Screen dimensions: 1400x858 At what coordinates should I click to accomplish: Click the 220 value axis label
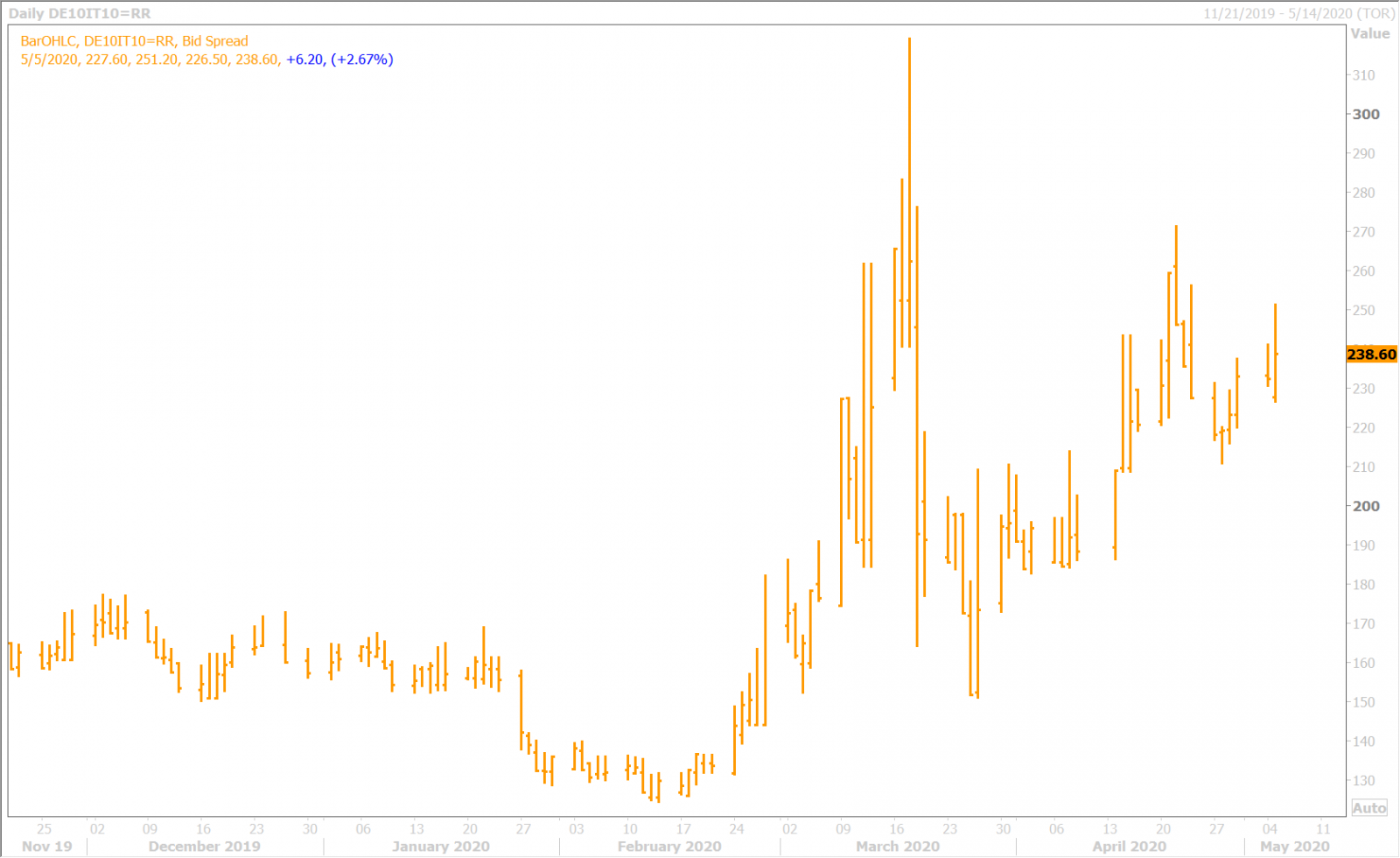point(1363,428)
